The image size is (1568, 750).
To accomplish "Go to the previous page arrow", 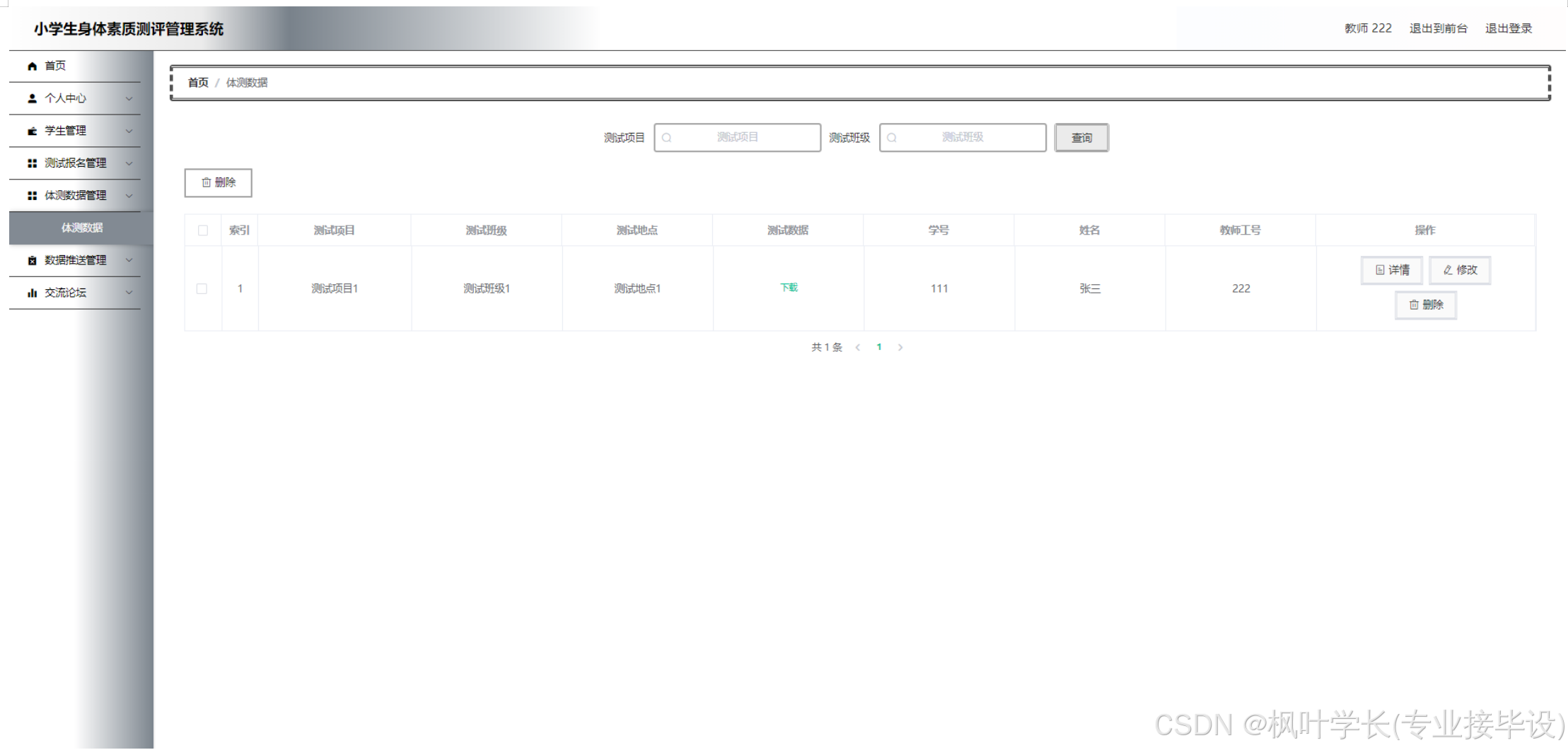I will point(858,347).
